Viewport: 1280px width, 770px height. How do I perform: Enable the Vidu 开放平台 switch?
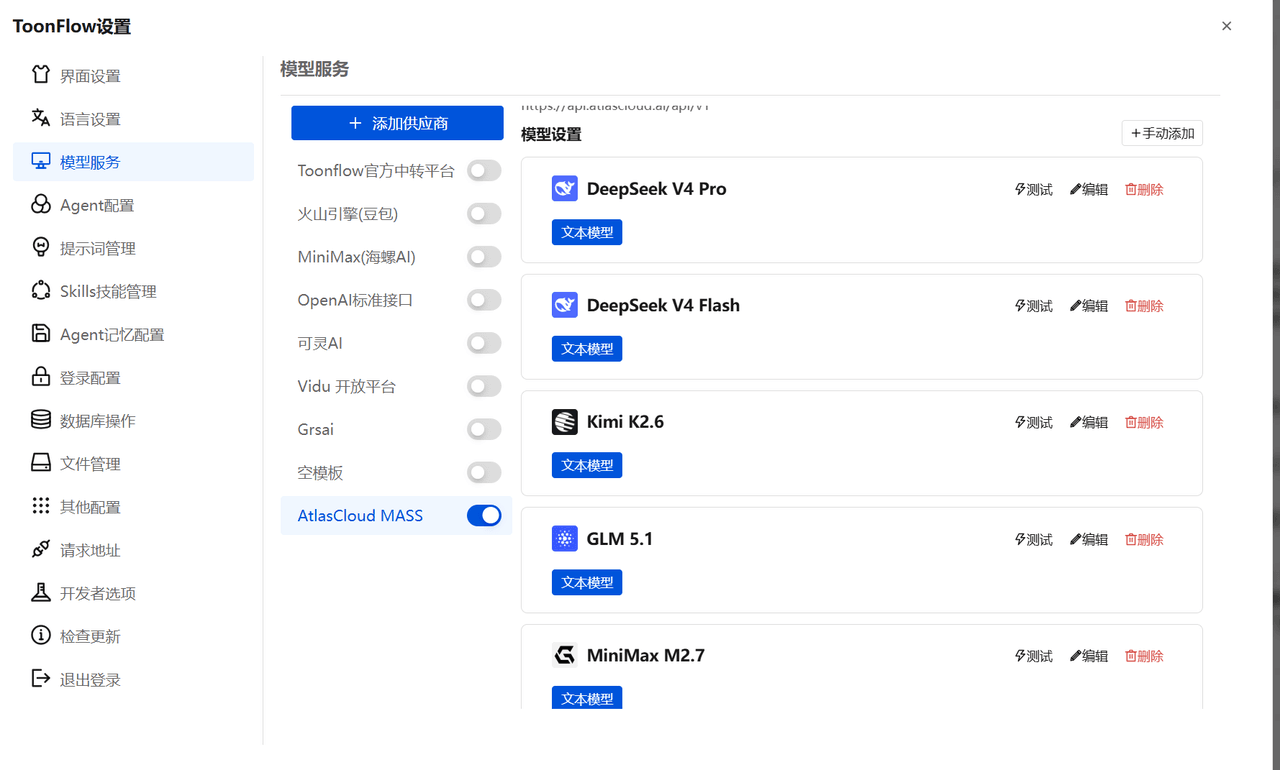484,386
